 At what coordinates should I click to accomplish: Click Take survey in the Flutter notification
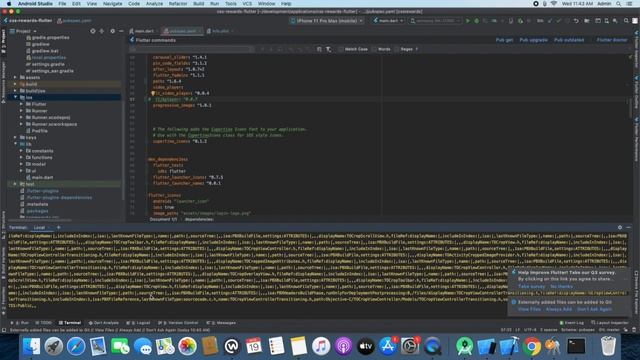click(531, 287)
